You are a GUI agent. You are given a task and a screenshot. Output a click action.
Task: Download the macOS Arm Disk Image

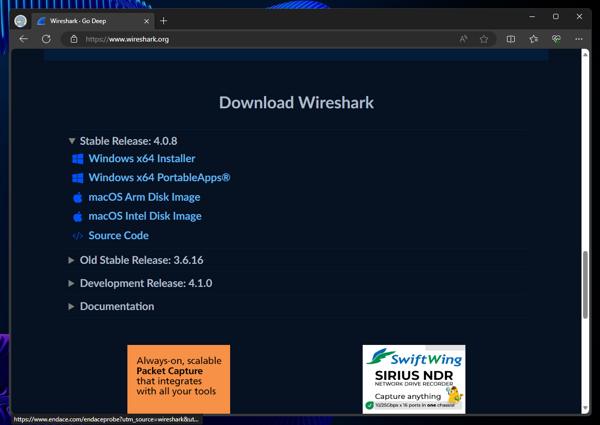[144, 197]
